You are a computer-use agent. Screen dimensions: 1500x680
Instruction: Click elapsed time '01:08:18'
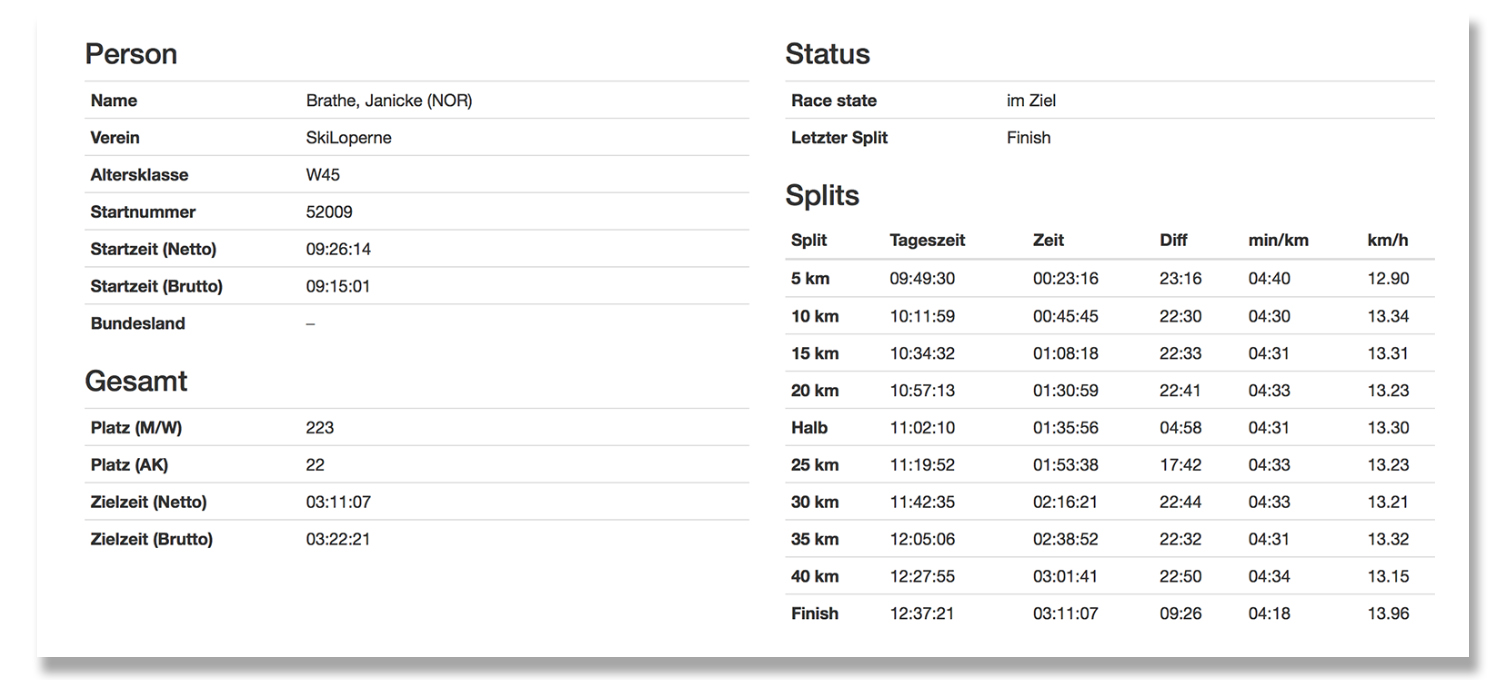click(1066, 353)
